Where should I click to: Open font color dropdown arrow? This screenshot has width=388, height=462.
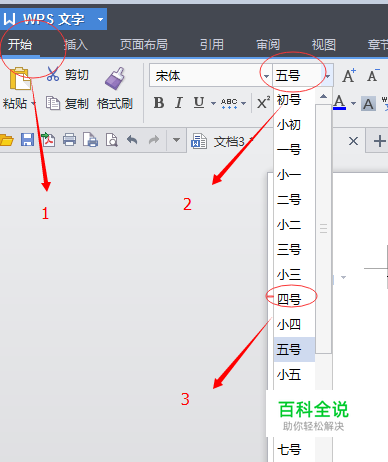(353, 104)
